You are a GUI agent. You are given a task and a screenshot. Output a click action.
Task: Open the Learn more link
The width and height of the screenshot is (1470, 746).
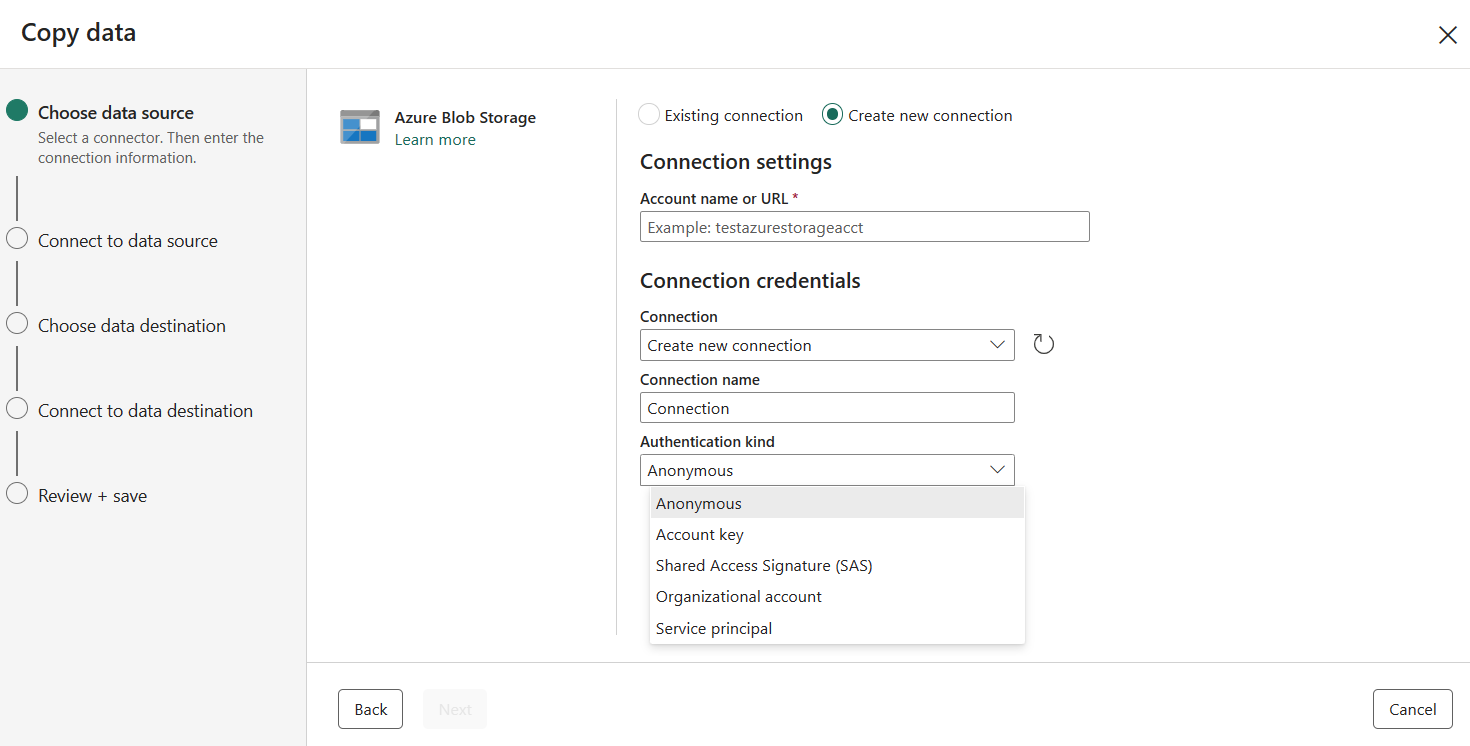pos(434,139)
